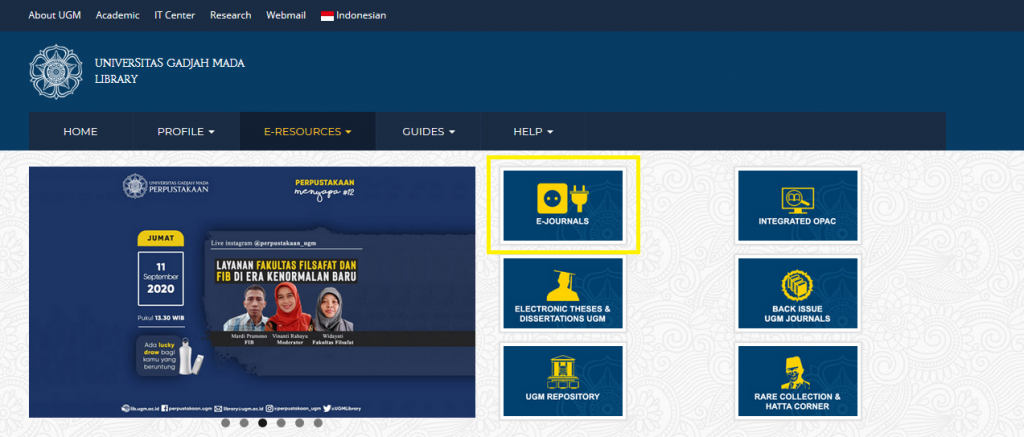1024x437 pixels.
Task: Expand the HELP dropdown menu
Action: pyautogui.click(x=533, y=131)
